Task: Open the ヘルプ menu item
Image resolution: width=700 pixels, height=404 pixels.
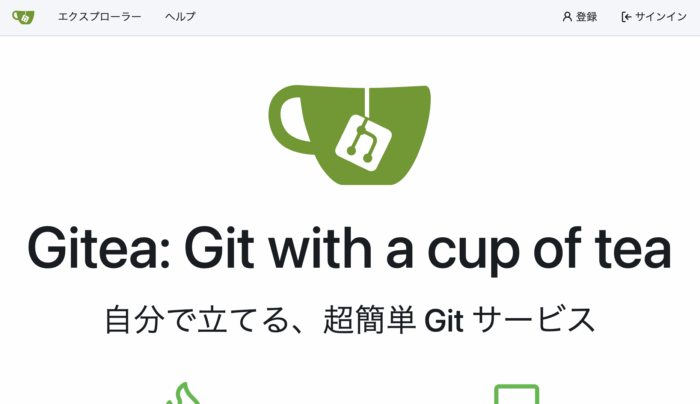Action: click(x=180, y=17)
